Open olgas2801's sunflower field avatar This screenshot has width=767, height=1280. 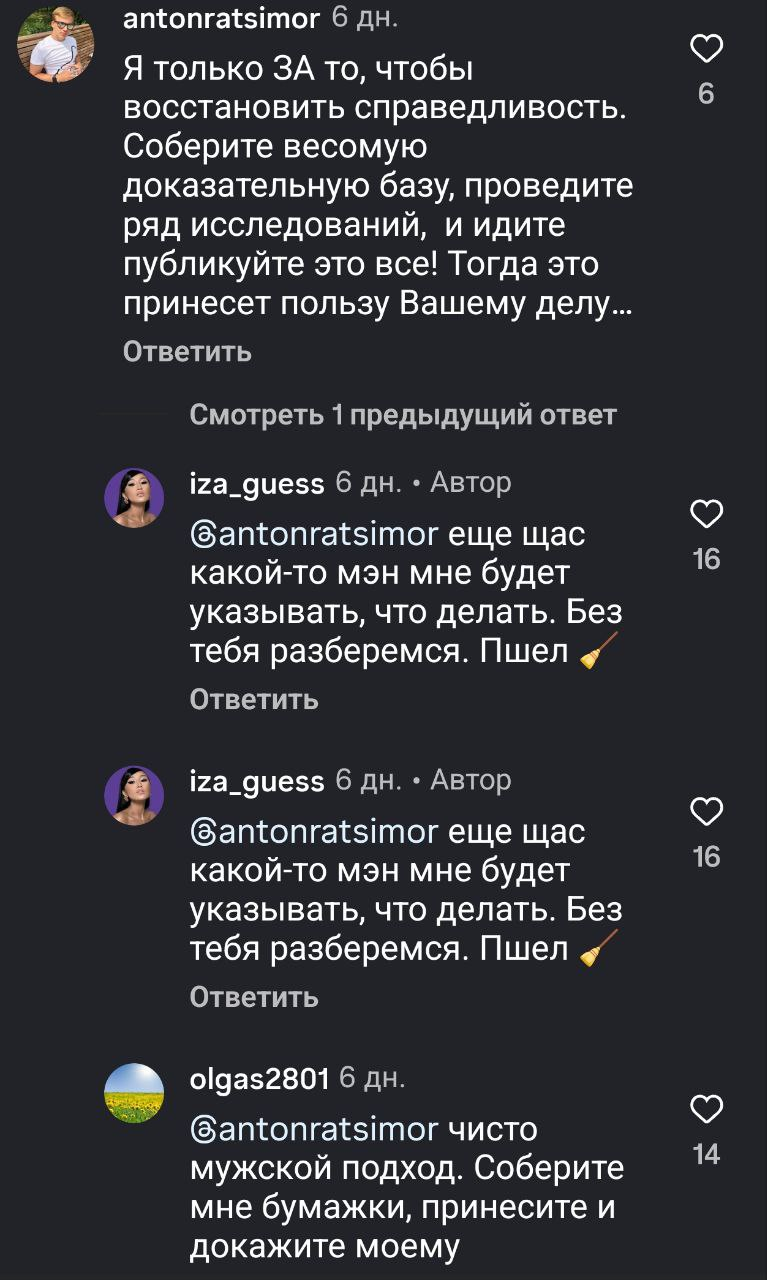134,1093
